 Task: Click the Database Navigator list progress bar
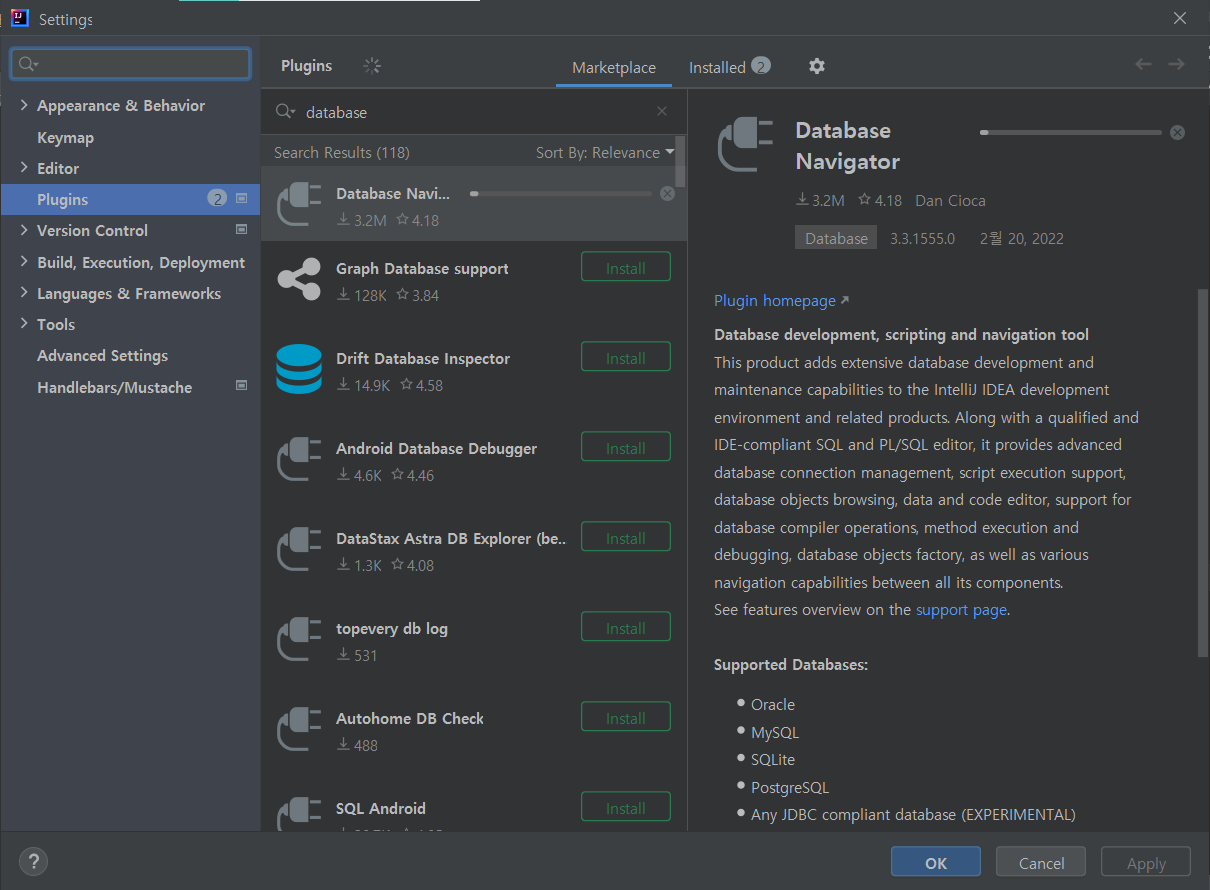(x=561, y=193)
